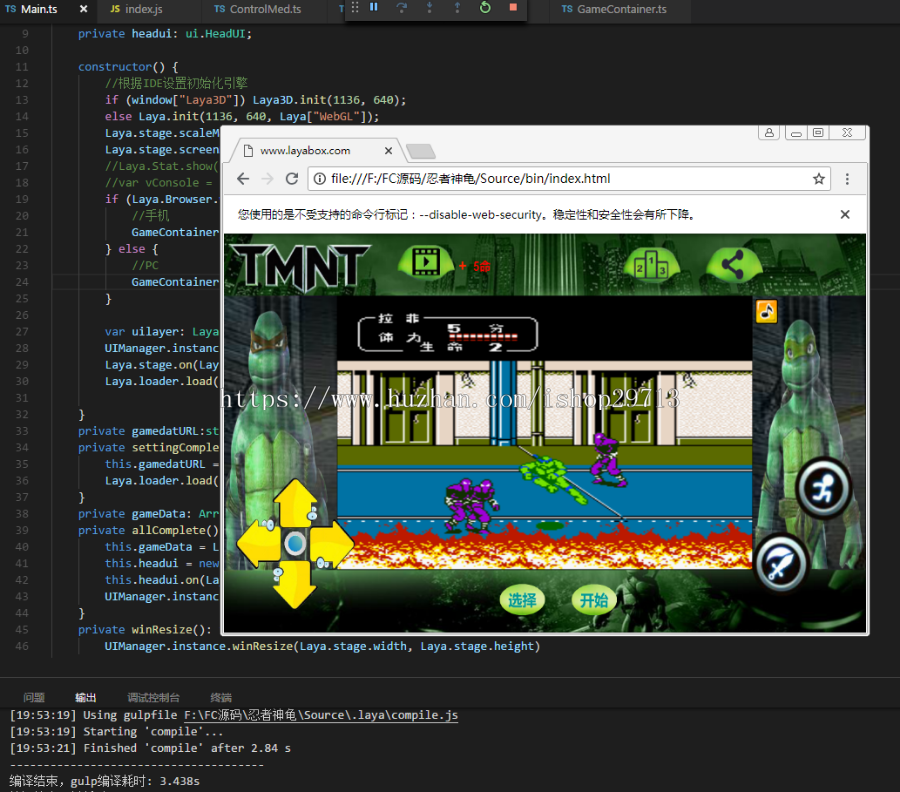
Task: Bookmark the page with the star icon
Action: [x=818, y=178]
